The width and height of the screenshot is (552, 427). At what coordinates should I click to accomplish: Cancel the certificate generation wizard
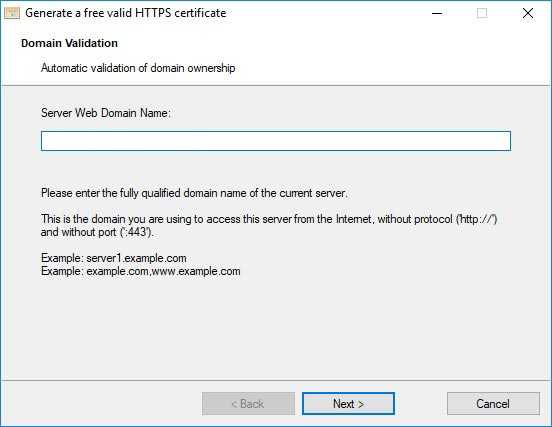click(493, 403)
